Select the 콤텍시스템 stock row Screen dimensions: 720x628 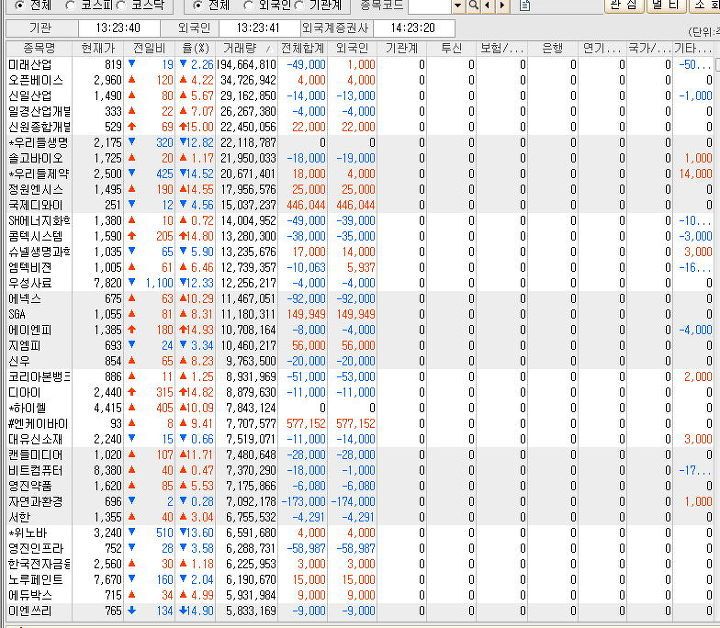pos(361,236)
